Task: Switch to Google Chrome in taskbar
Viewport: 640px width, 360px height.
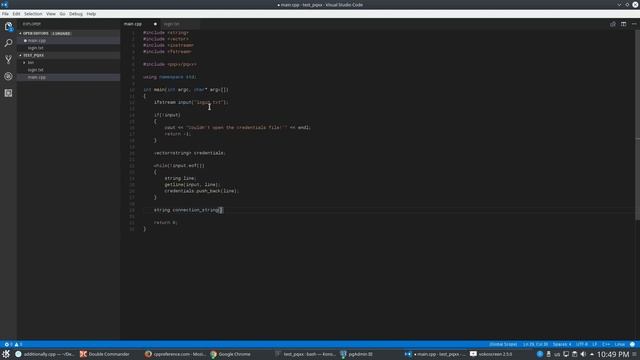Action: tap(231, 354)
